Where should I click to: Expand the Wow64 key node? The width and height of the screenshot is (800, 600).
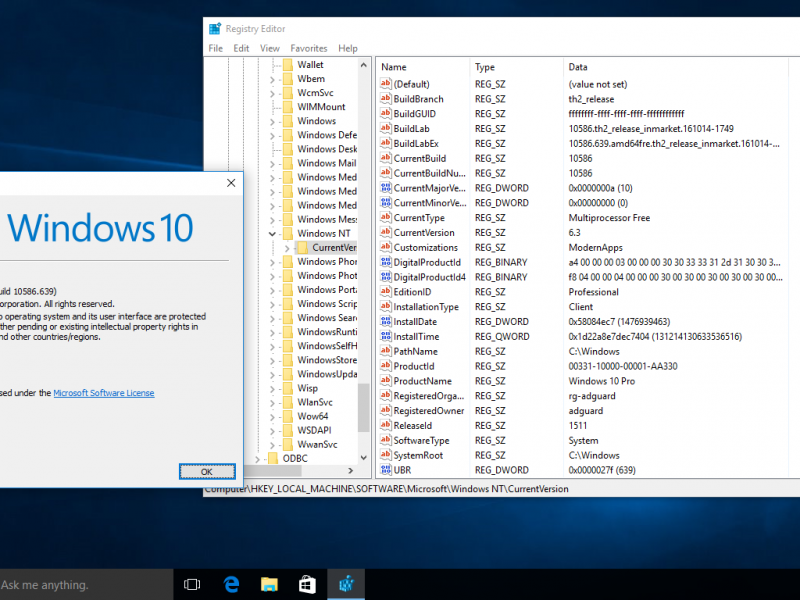[x=272, y=416]
